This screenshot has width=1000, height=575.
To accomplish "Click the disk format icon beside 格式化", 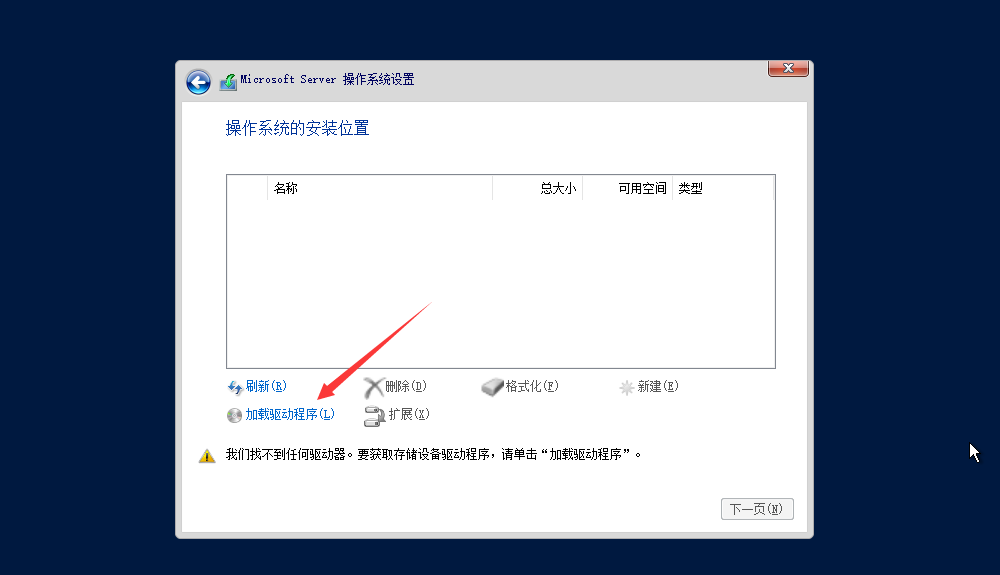I will [492, 387].
